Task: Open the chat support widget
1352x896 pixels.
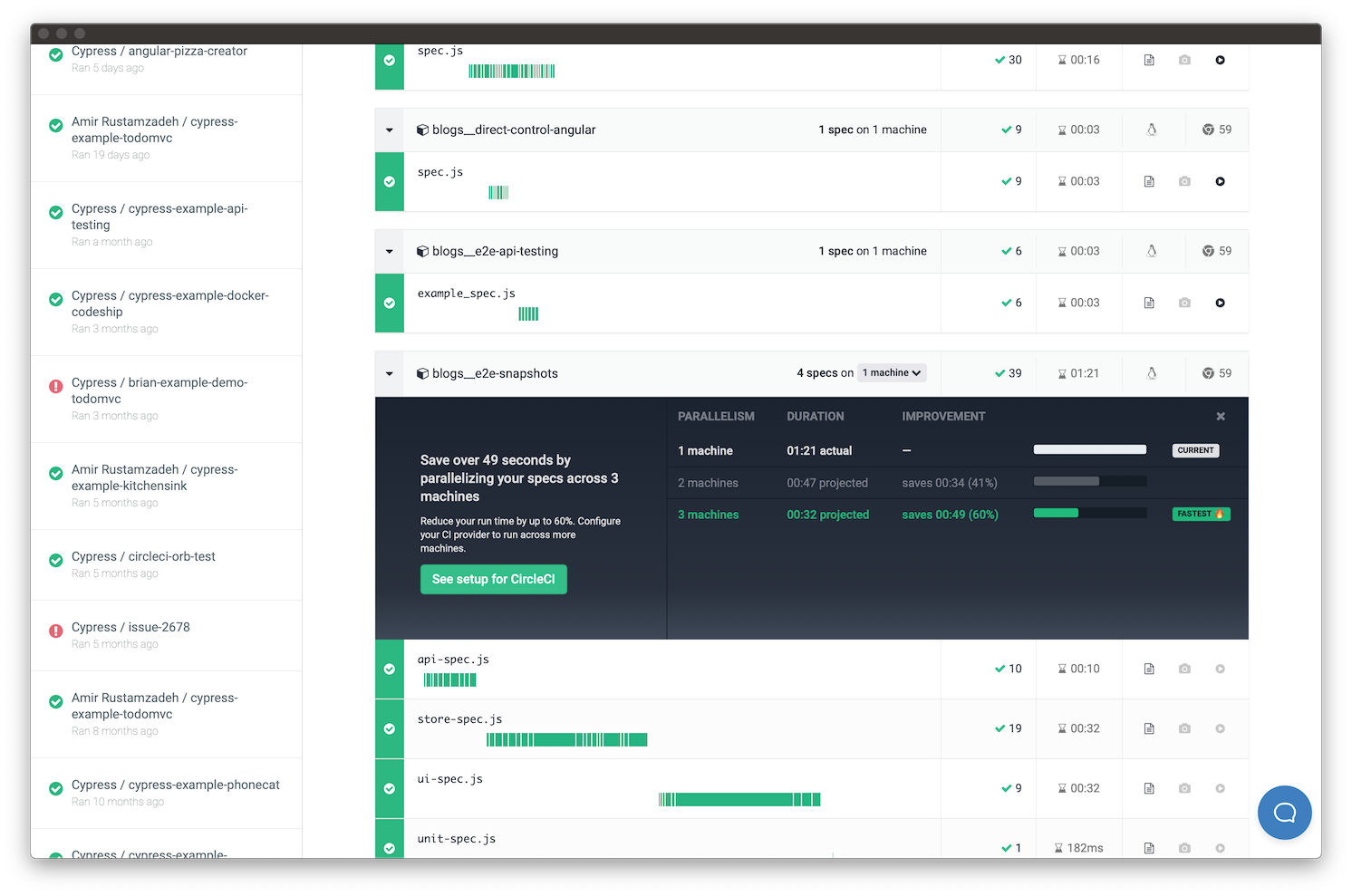Action: (1284, 813)
